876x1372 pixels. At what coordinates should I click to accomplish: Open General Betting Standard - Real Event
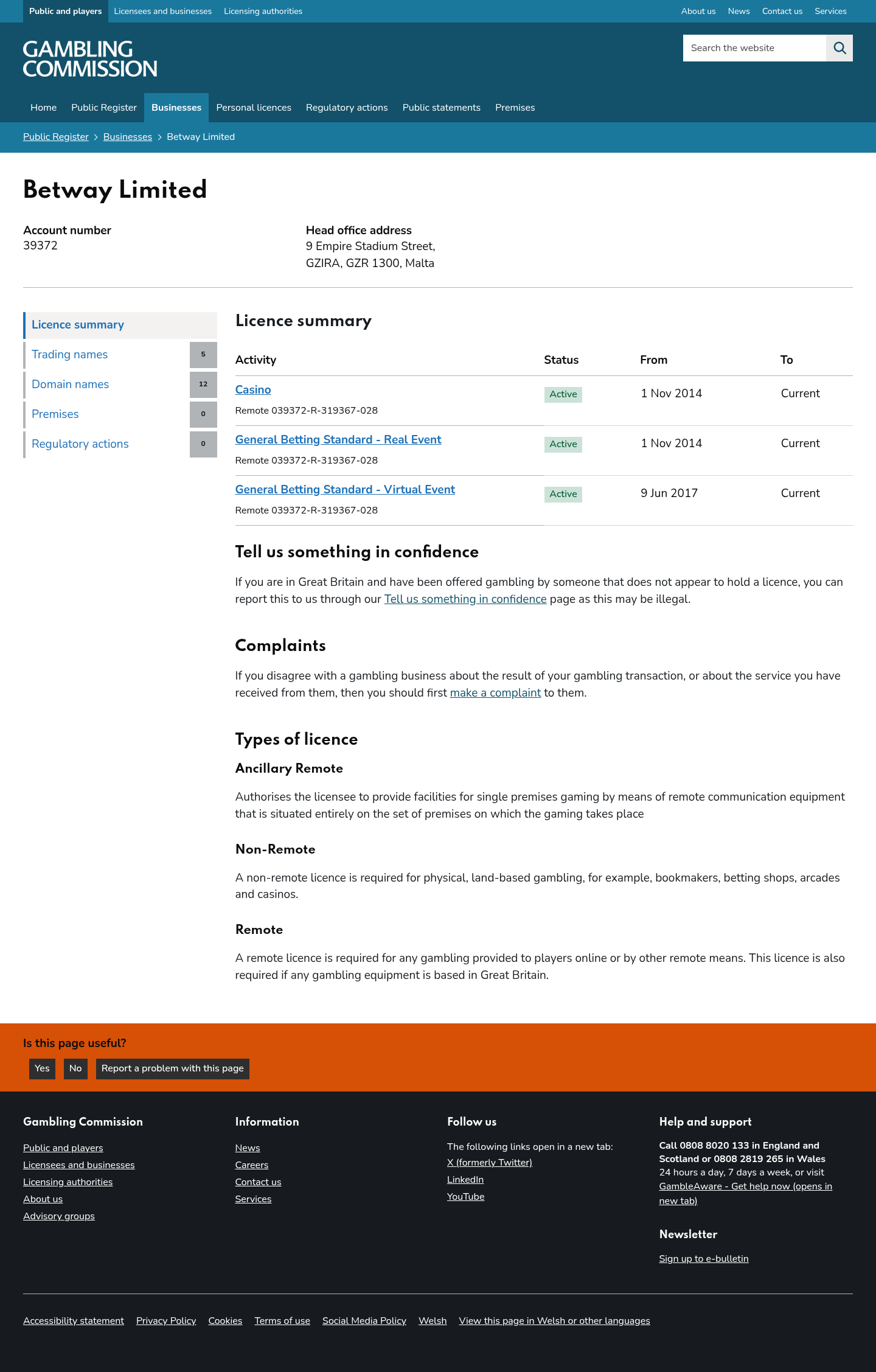(x=338, y=440)
